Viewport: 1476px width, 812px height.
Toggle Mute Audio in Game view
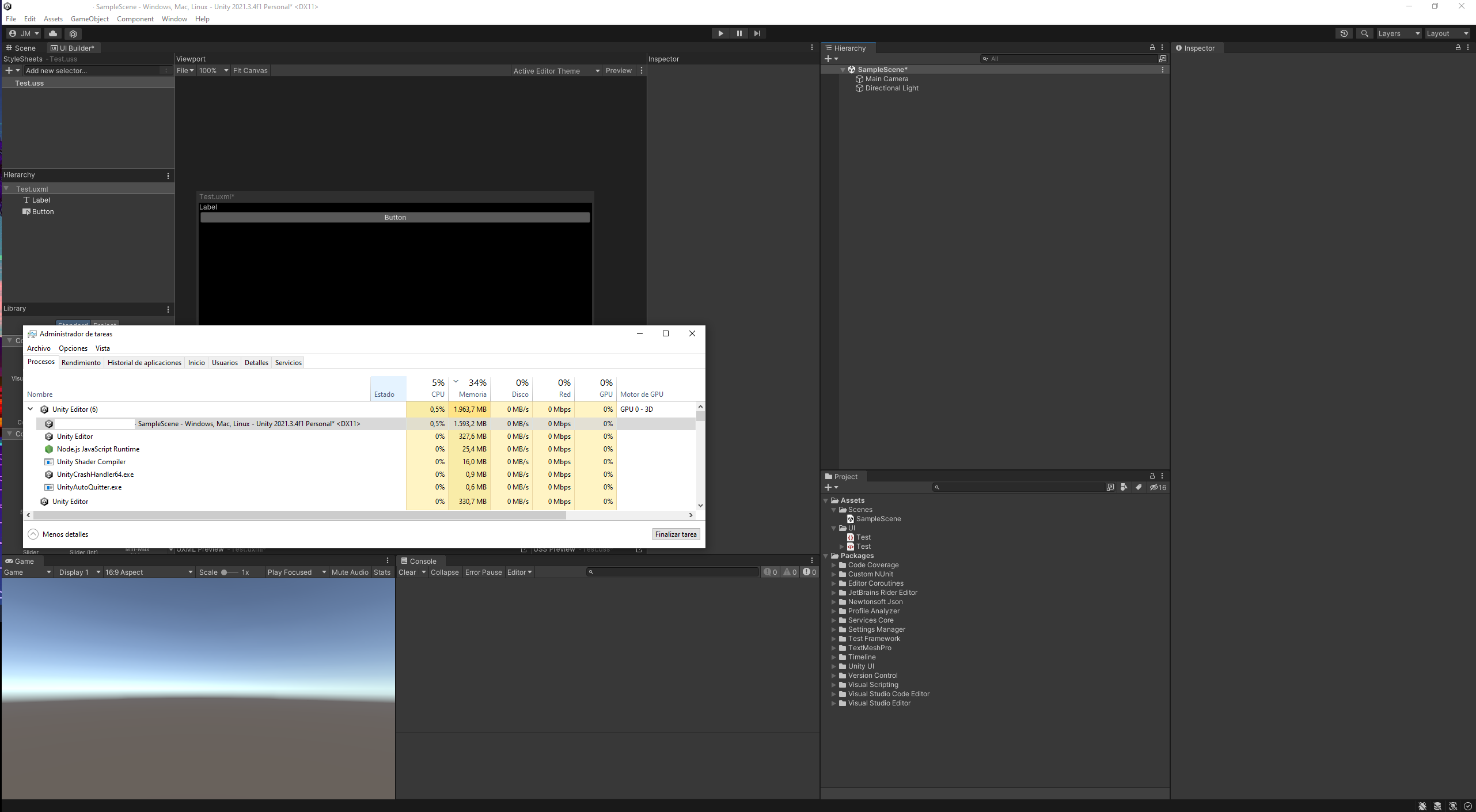[350, 572]
